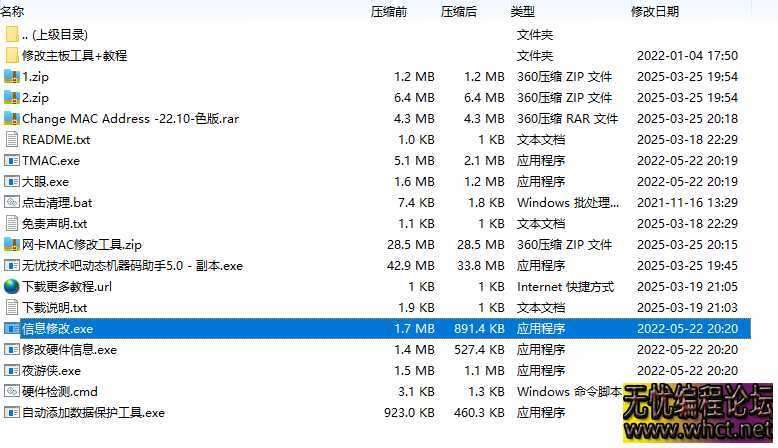
Task: Sort by 压缩后 size column
Action: 459,12
